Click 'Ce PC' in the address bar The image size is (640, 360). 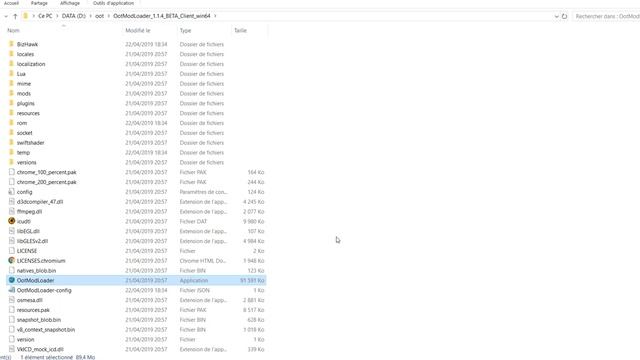45,16
